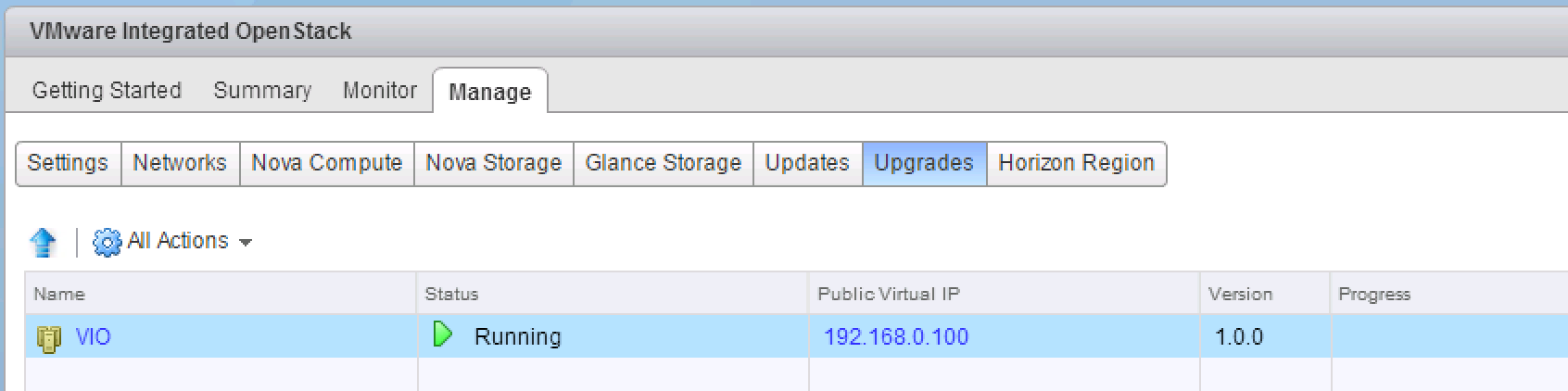Open the VIO deployment link
The image size is (1568, 391).
click(x=93, y=337)
